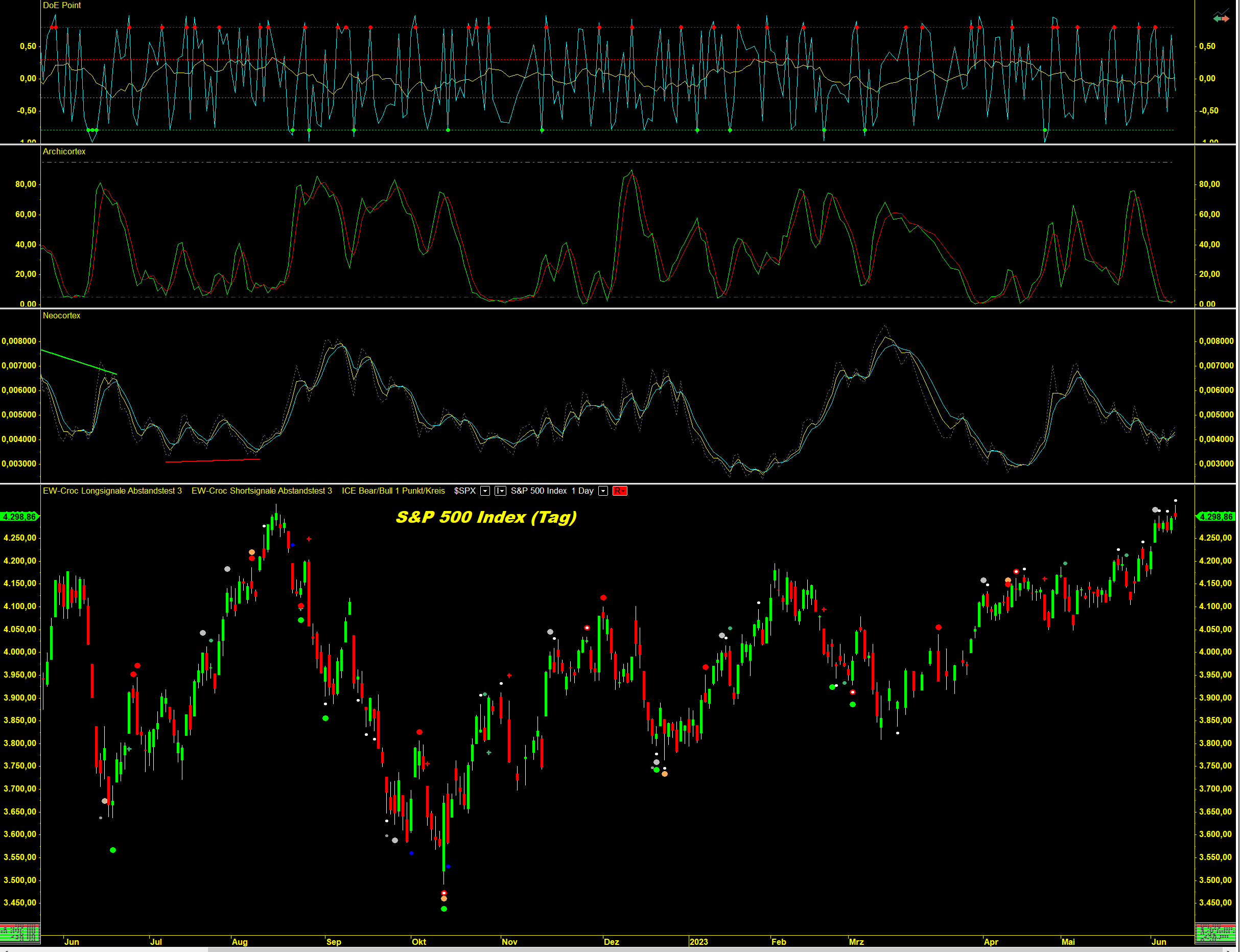This screenshot has height=952, width=1240.
Task: Open the chart type dropdown
Action: coord(500,491)
